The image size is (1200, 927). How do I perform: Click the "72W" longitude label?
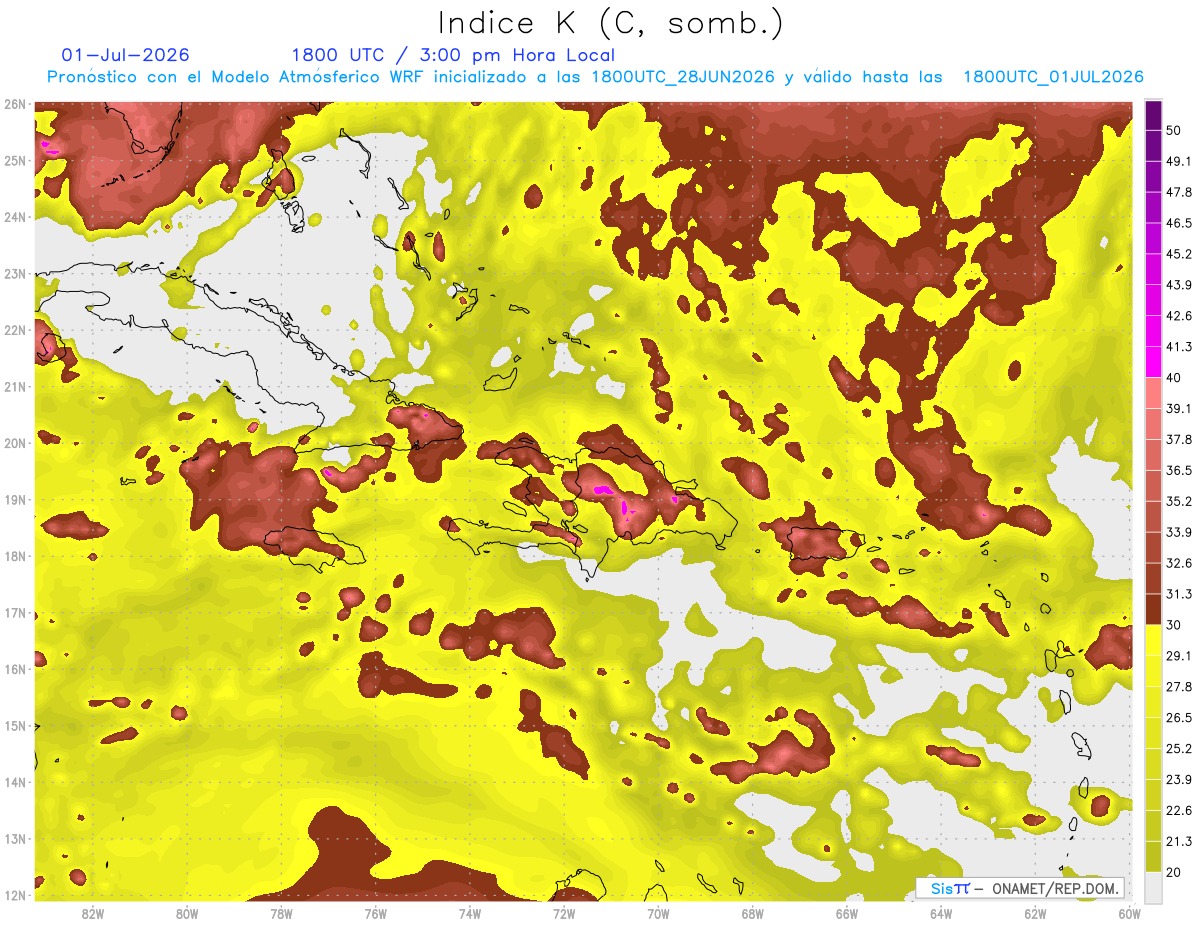[x=564, y=914]
